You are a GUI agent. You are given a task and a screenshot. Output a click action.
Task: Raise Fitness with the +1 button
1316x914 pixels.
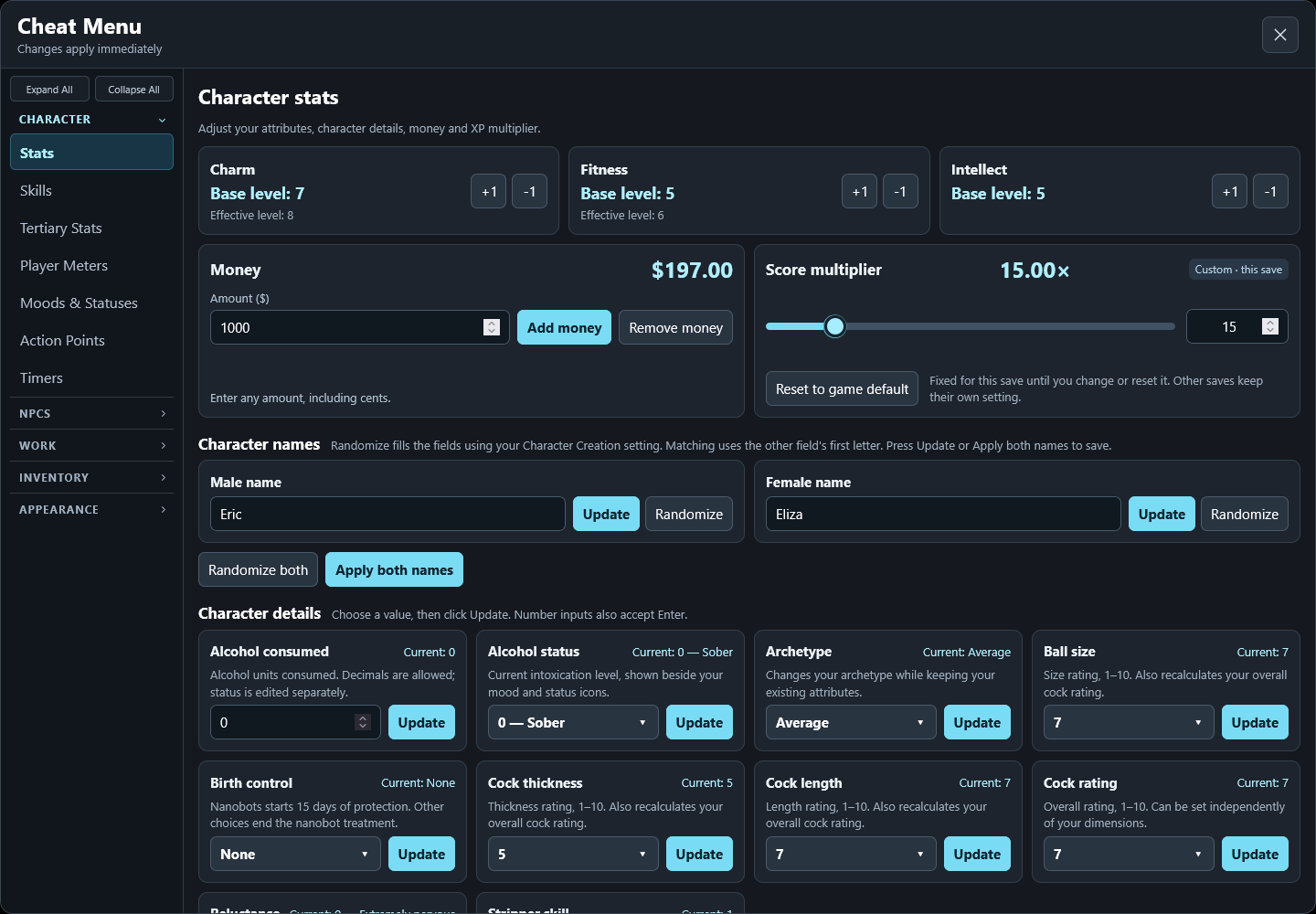859,191
